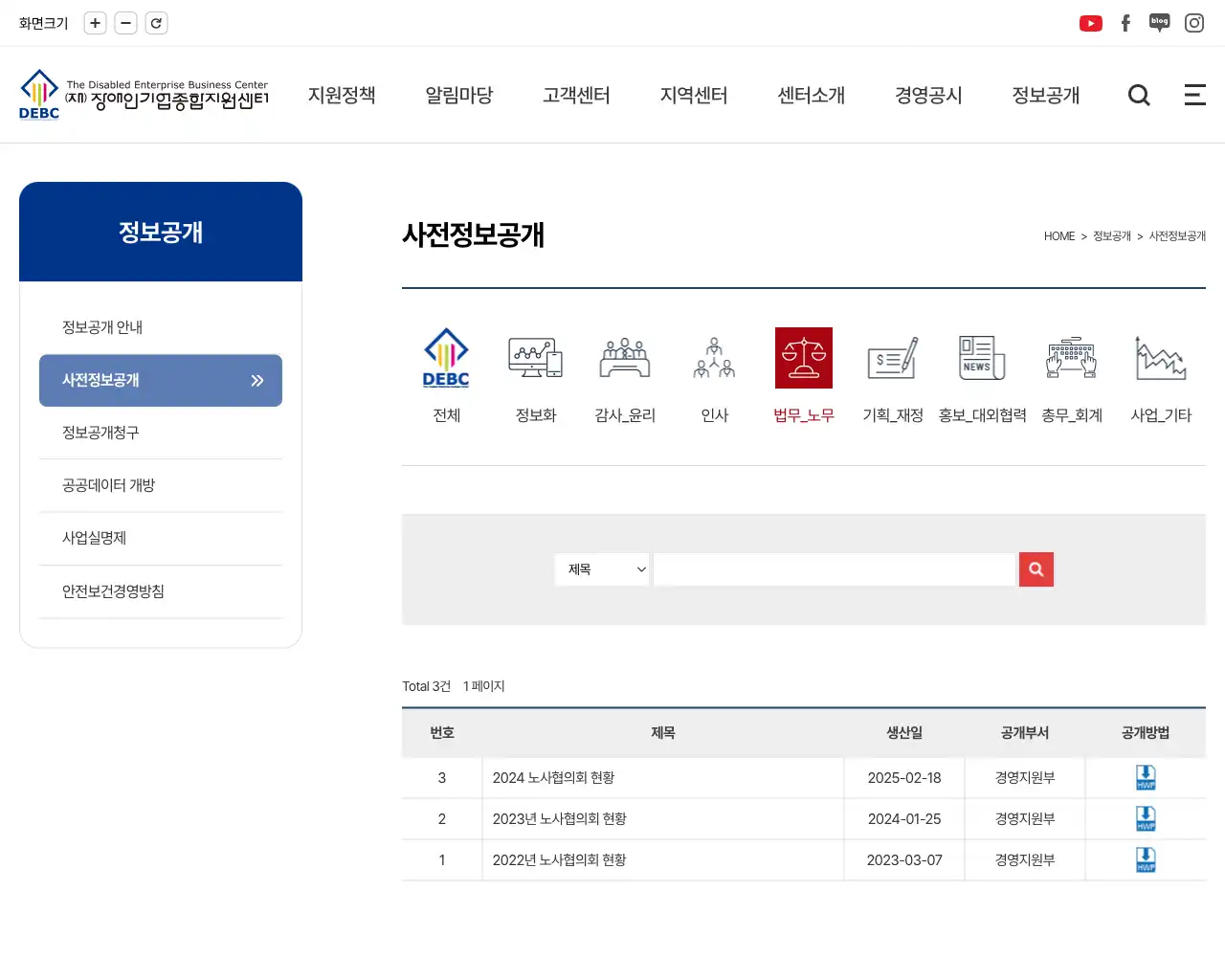Open 고객센터 main menu
Image resolution: width=1225 pixels, height=980 pixels.
(x=576, y=95)
